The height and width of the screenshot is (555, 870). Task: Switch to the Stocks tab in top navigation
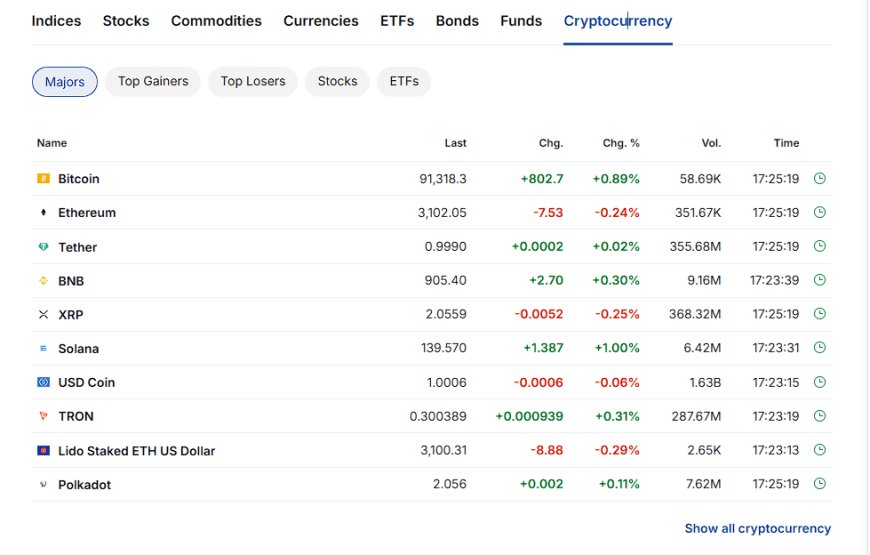[126, 21]
